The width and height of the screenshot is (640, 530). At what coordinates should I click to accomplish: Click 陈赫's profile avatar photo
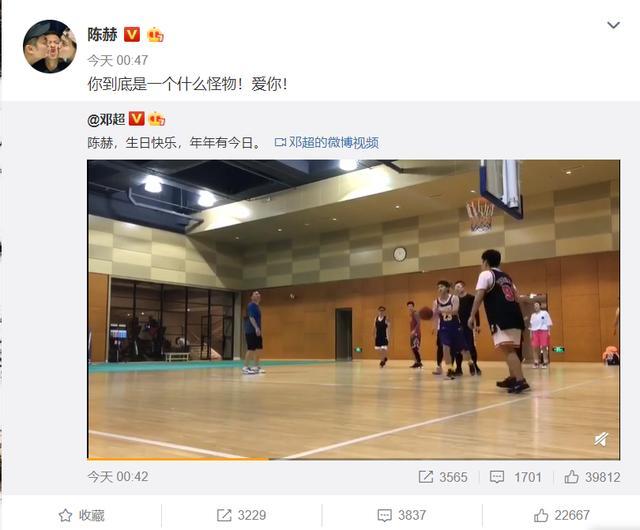point(50,47)
